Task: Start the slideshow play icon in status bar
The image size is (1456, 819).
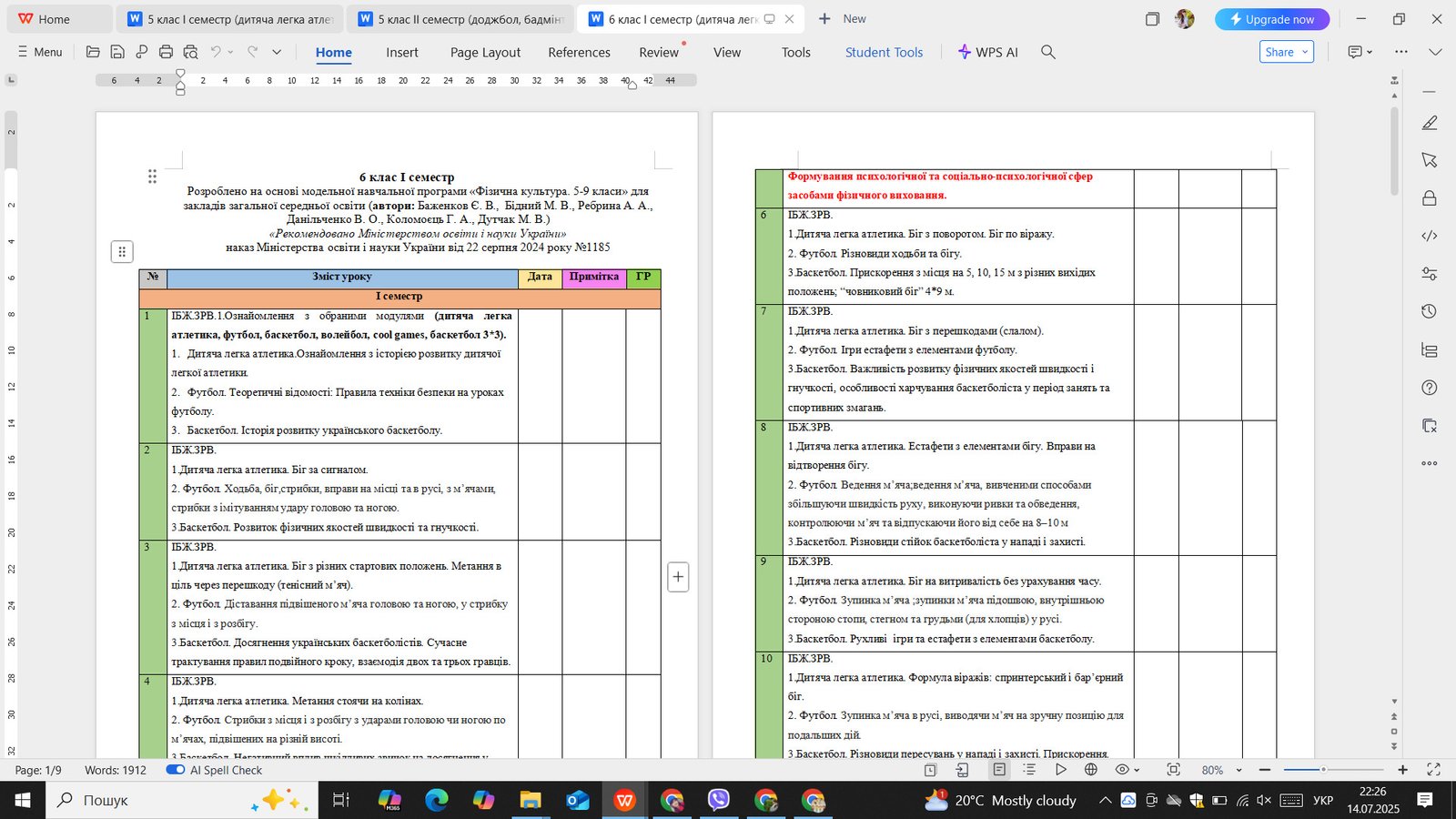Action: click(x=1060, y=770)
